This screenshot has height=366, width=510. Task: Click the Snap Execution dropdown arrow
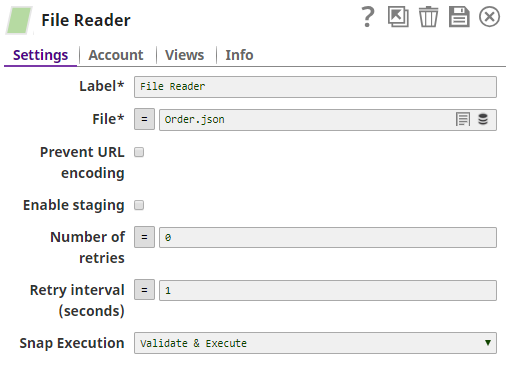tap(488, 343)
